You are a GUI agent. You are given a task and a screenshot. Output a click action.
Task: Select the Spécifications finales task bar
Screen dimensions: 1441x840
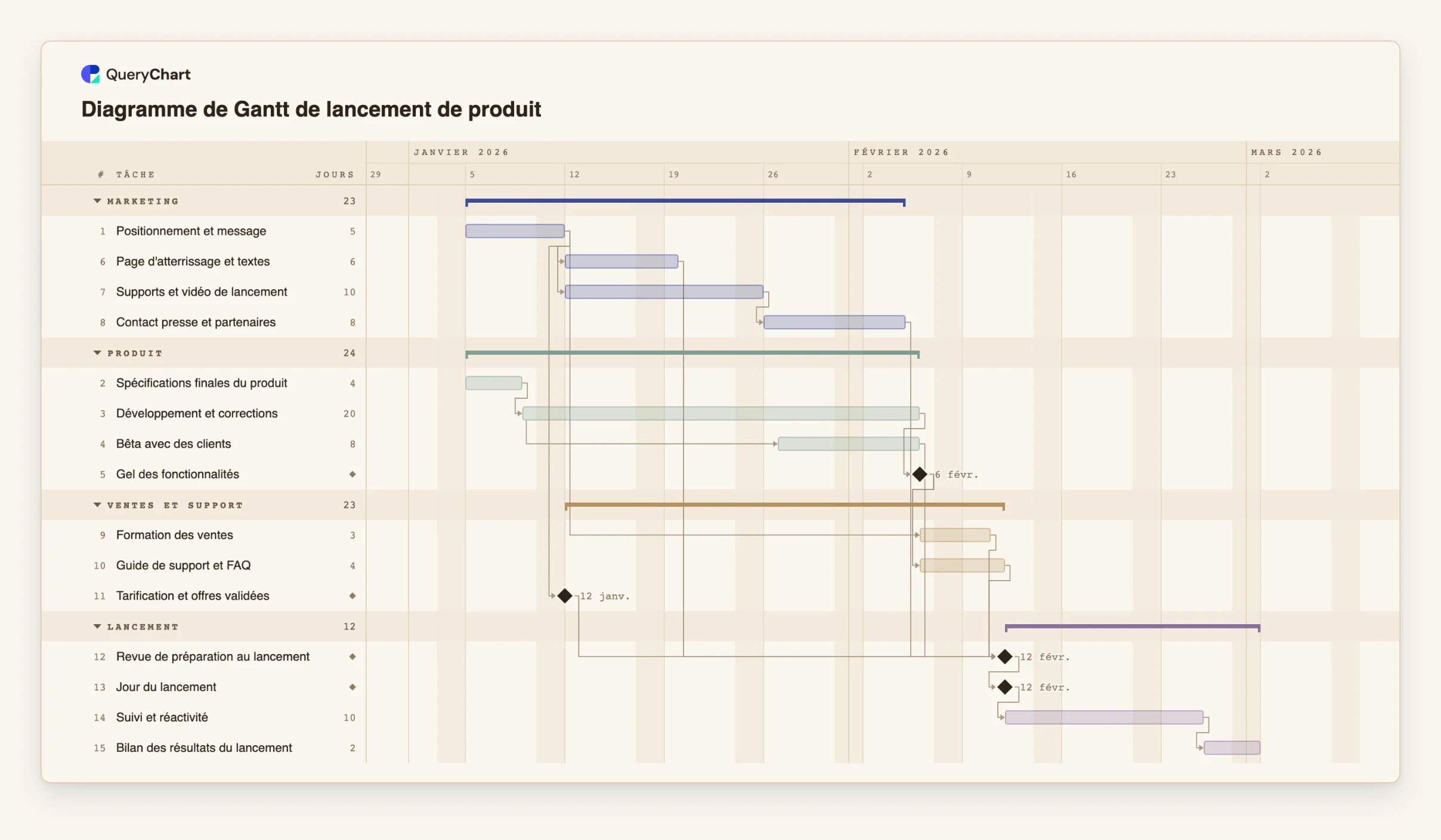click(x=494, y=383)
